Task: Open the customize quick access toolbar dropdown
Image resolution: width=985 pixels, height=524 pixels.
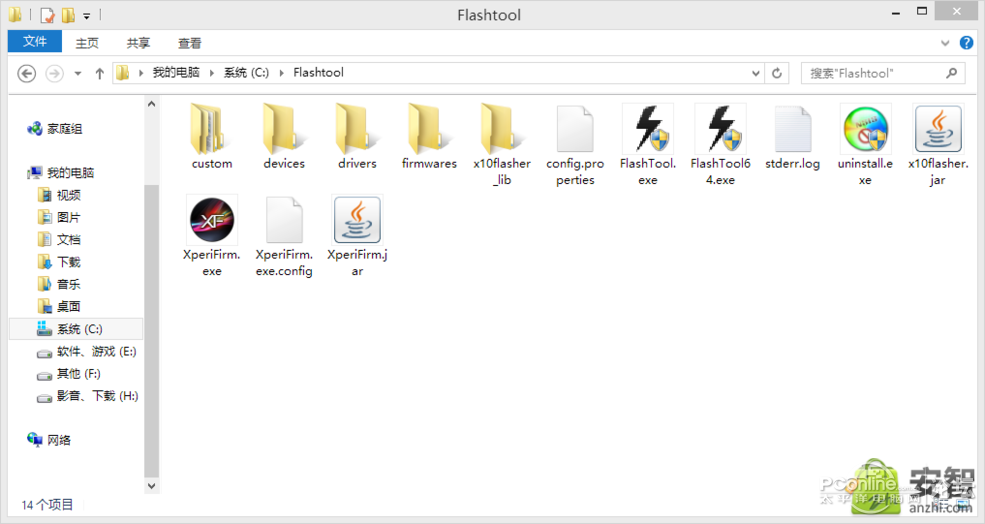Action: point(87,15)
